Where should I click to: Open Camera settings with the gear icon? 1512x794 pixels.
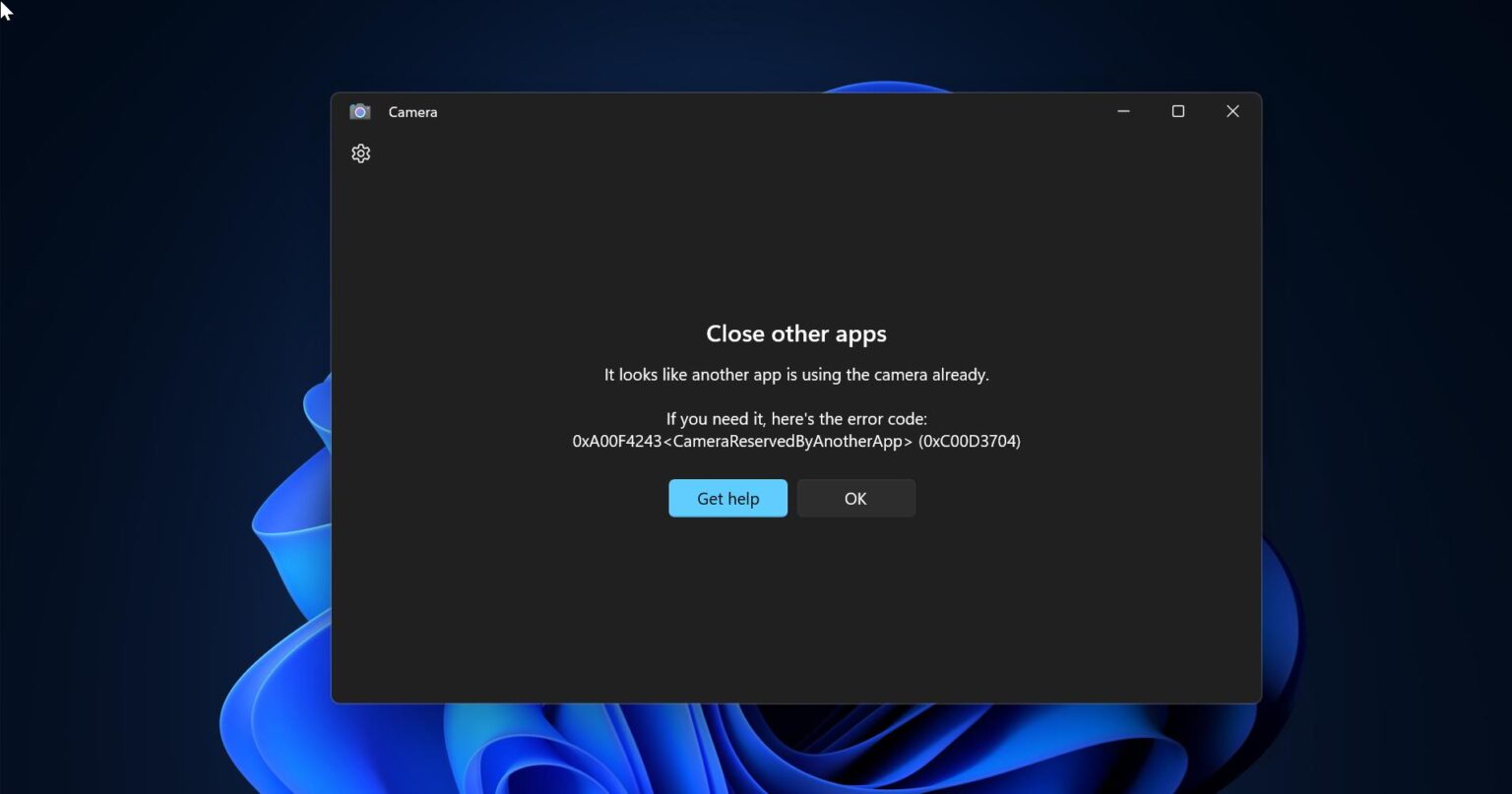(360, 153)
